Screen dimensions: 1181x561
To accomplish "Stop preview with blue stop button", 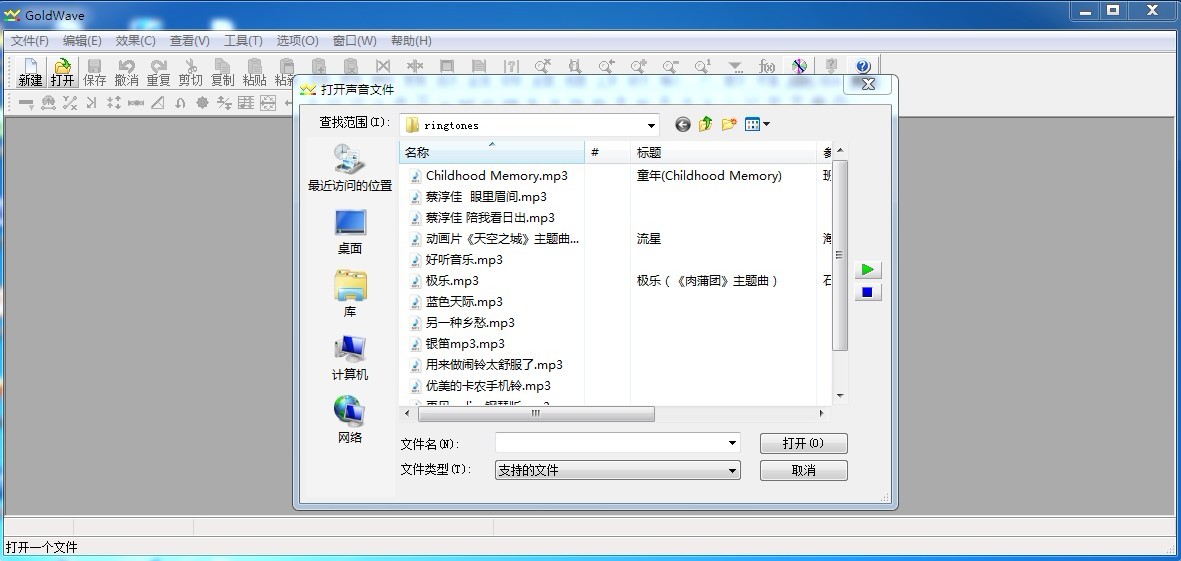I will pyautogui.click(x=868, y=292).
